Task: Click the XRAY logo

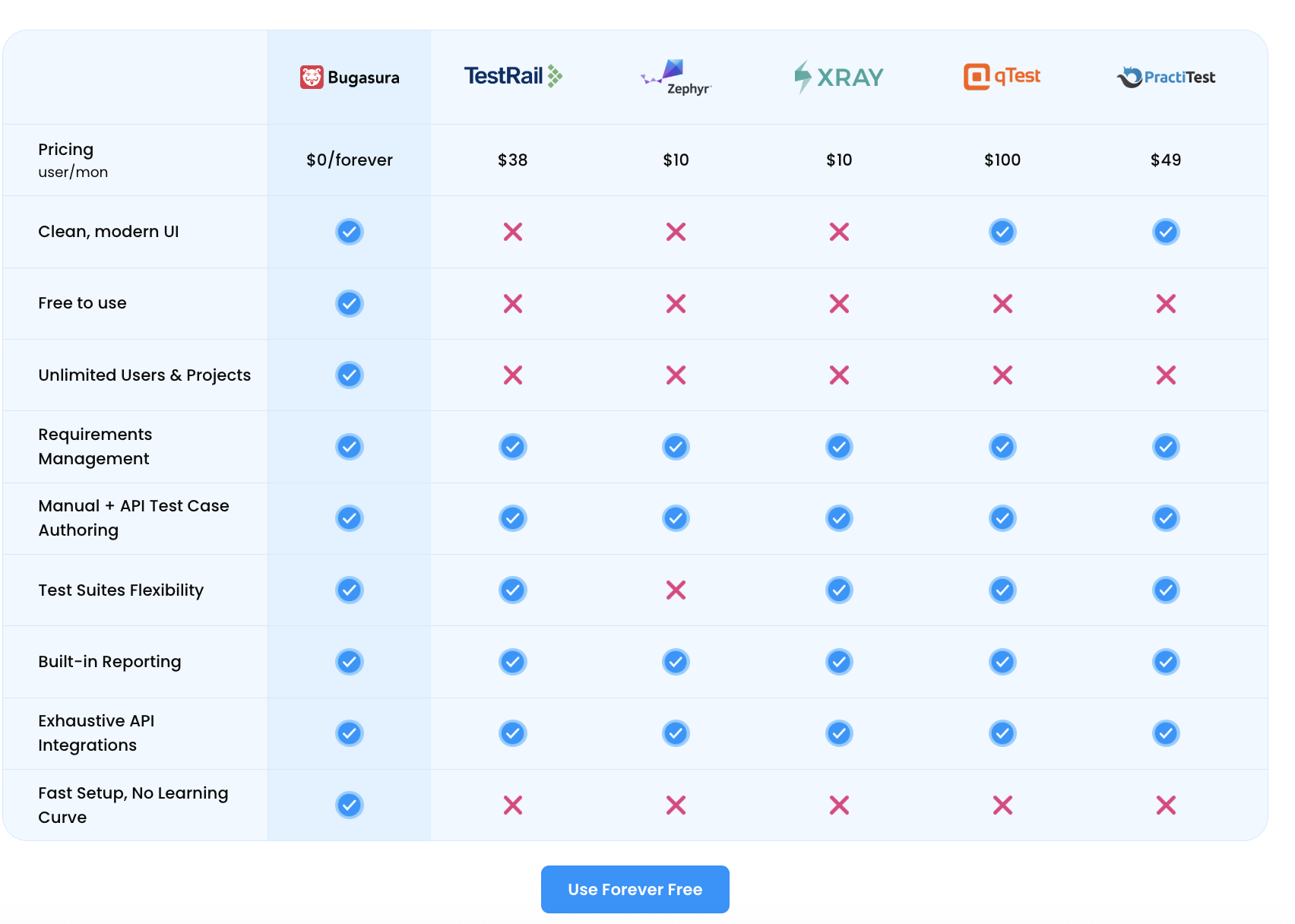Action: 839,77
